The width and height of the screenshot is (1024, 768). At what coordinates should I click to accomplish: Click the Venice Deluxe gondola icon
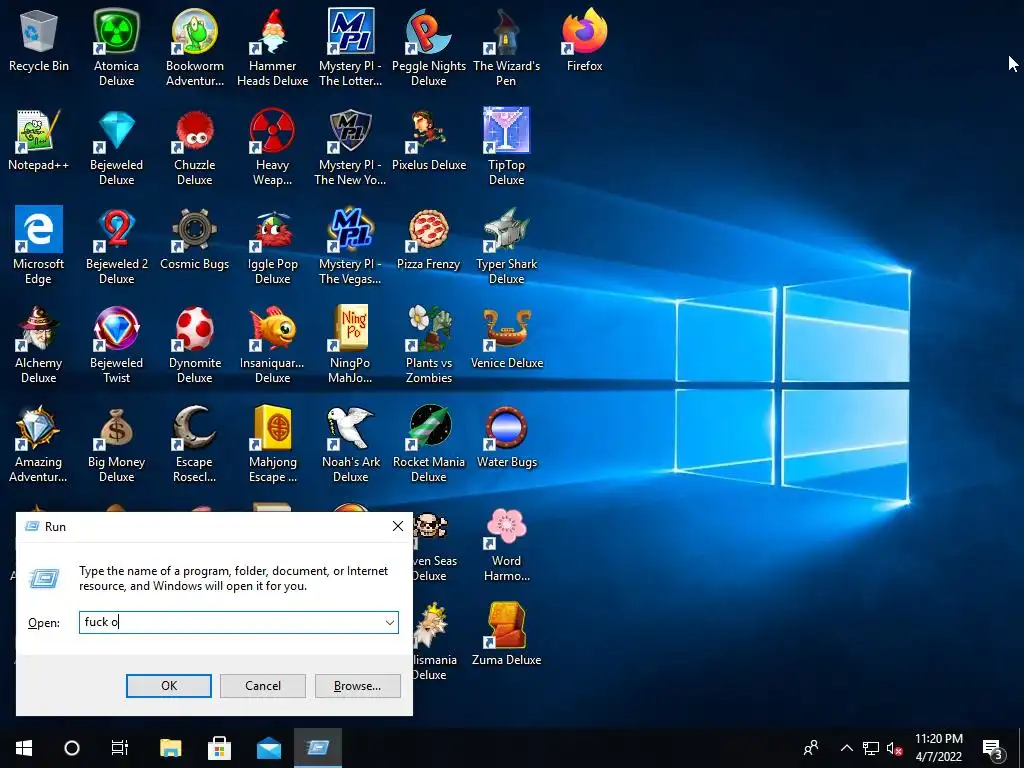[507, 338]
